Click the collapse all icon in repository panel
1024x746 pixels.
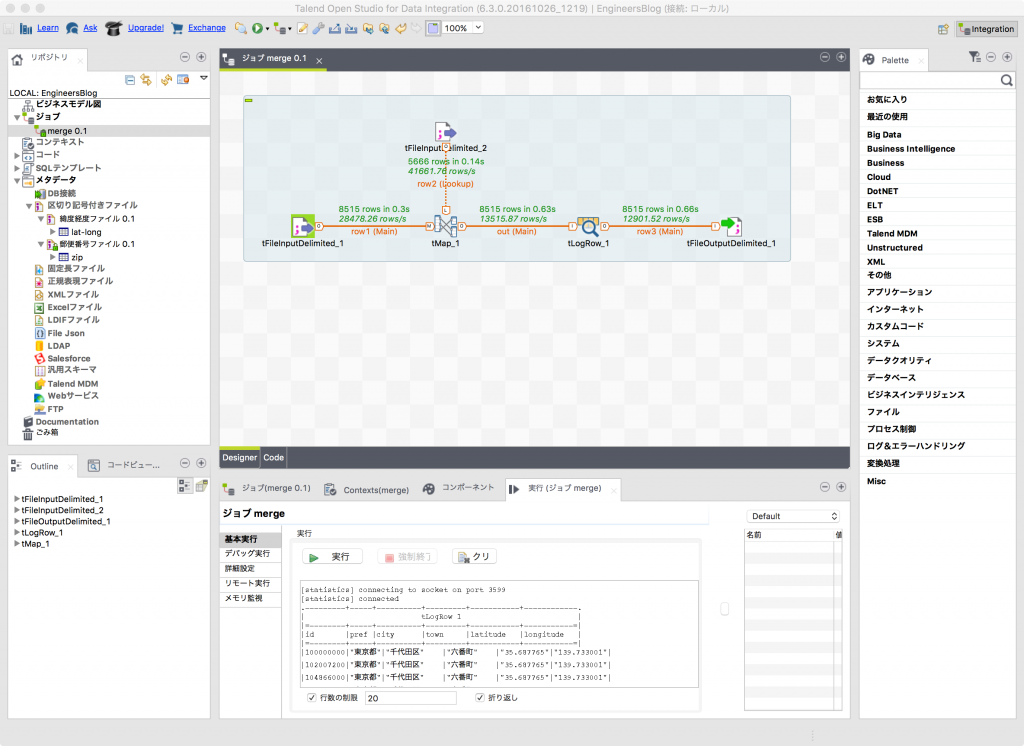[x=130, y=80]
